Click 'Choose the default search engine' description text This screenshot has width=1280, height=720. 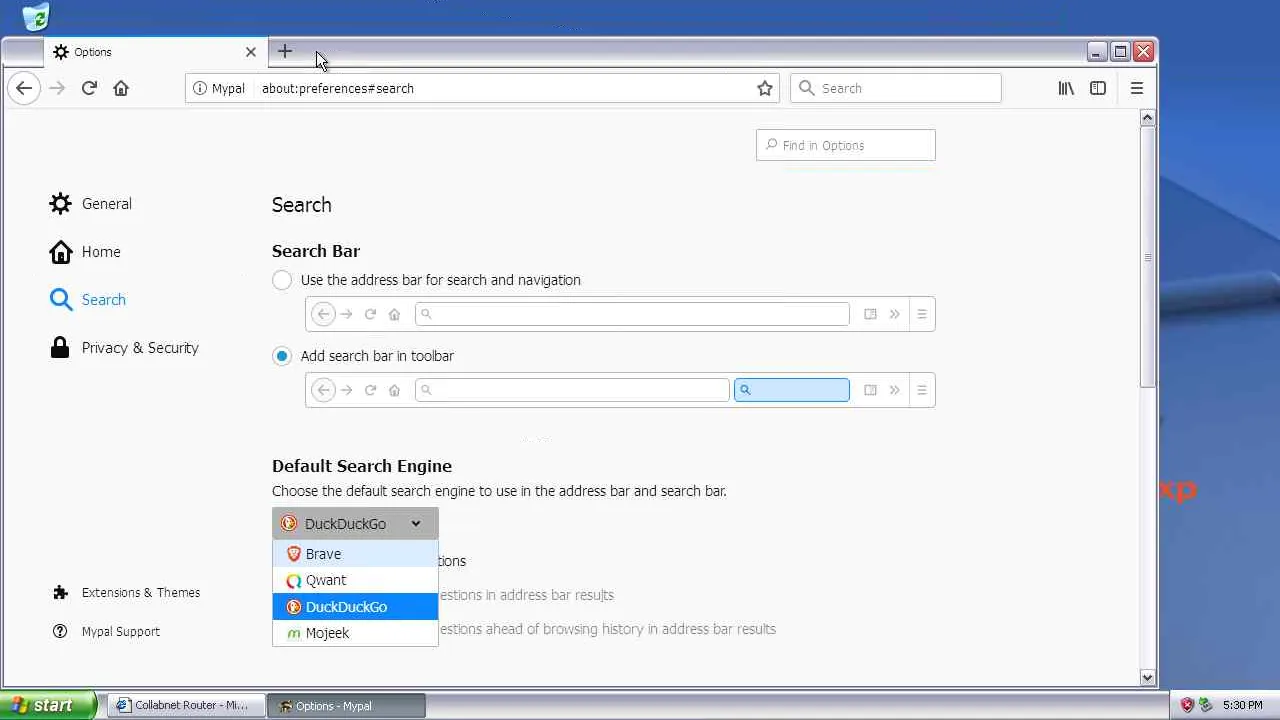point(499,491)
